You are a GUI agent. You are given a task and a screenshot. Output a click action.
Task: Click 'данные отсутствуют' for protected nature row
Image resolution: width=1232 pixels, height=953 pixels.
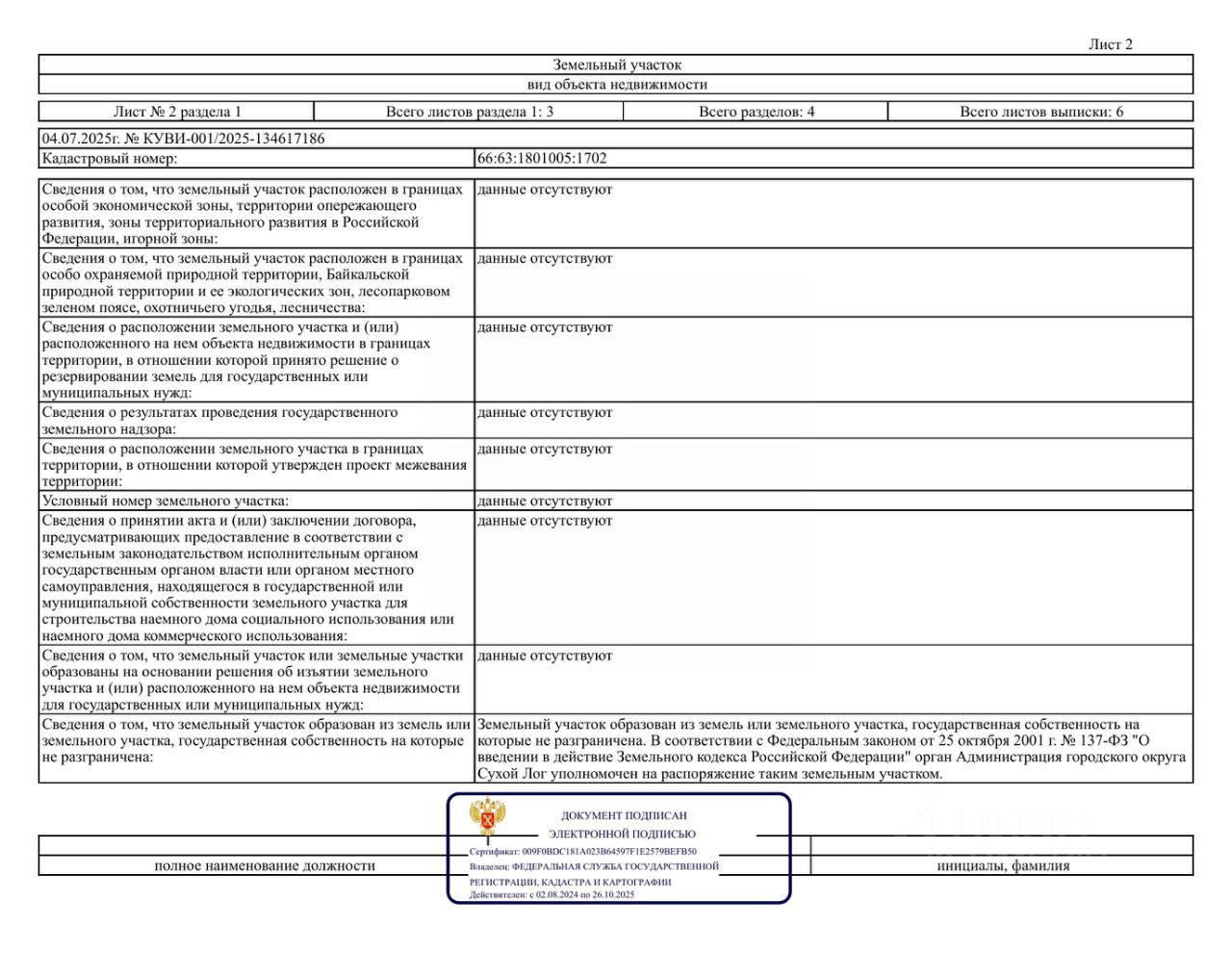(x=545, y=259)
